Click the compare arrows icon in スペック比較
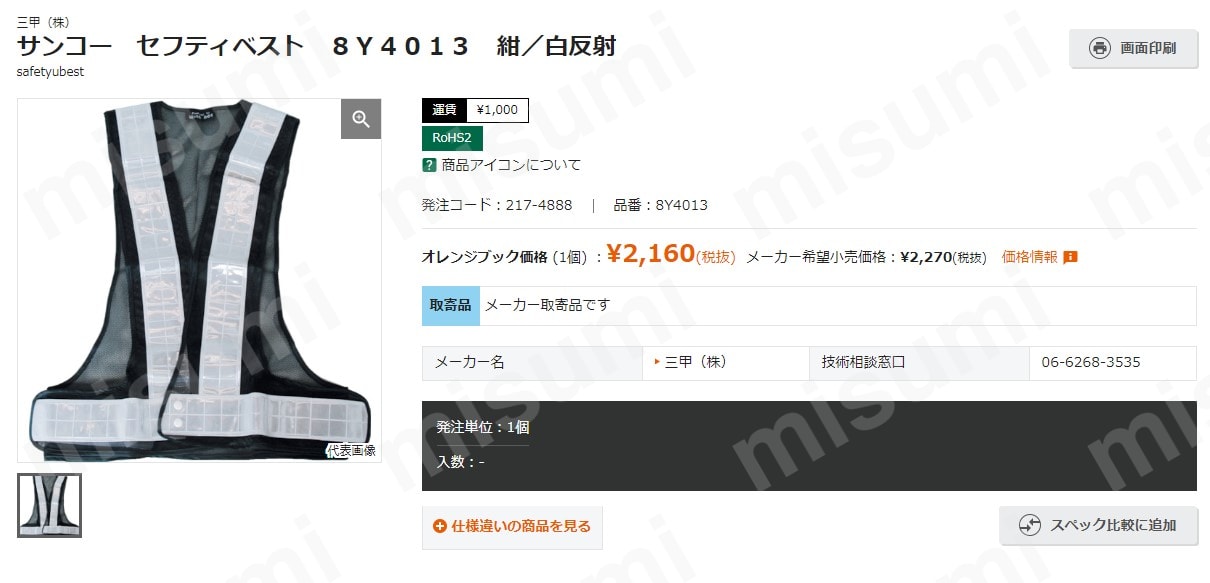 click(x=1030, y=525)
